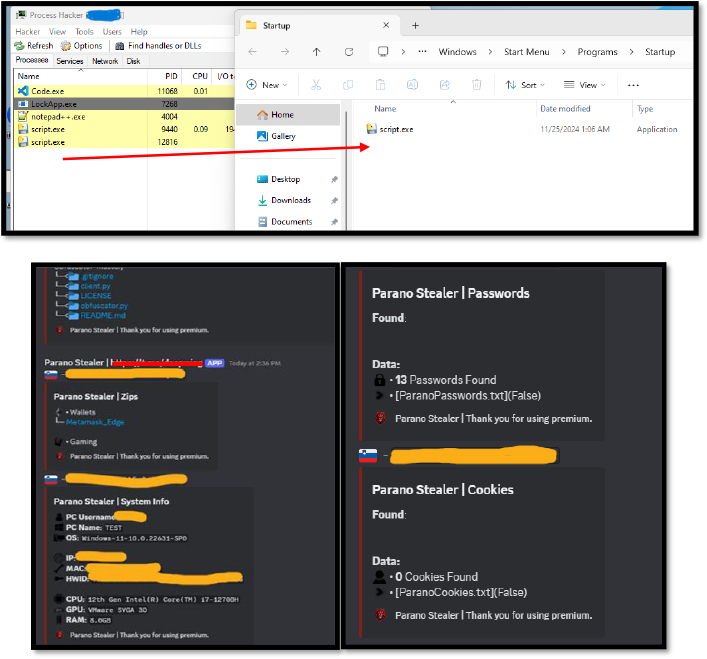This screenshot has width=707, height=659.
Task: Open the Users menu in Process Hacker
Action: [112, 32]
